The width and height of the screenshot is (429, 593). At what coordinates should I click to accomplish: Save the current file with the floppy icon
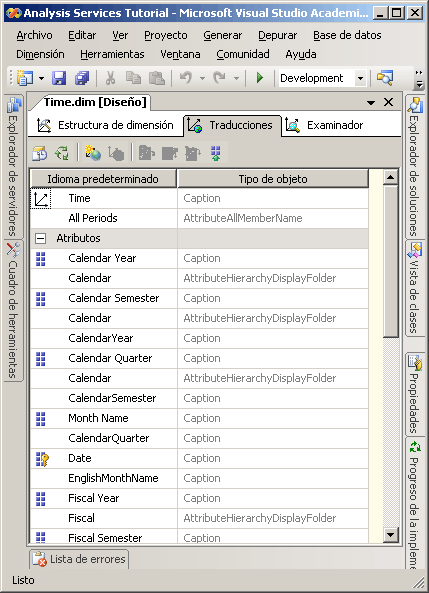(x=59, y=78)
